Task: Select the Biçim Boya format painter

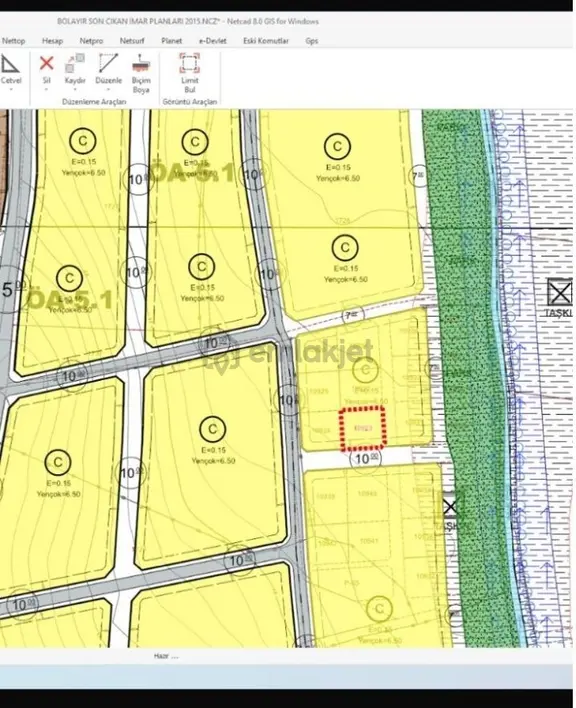Action: 141,74
